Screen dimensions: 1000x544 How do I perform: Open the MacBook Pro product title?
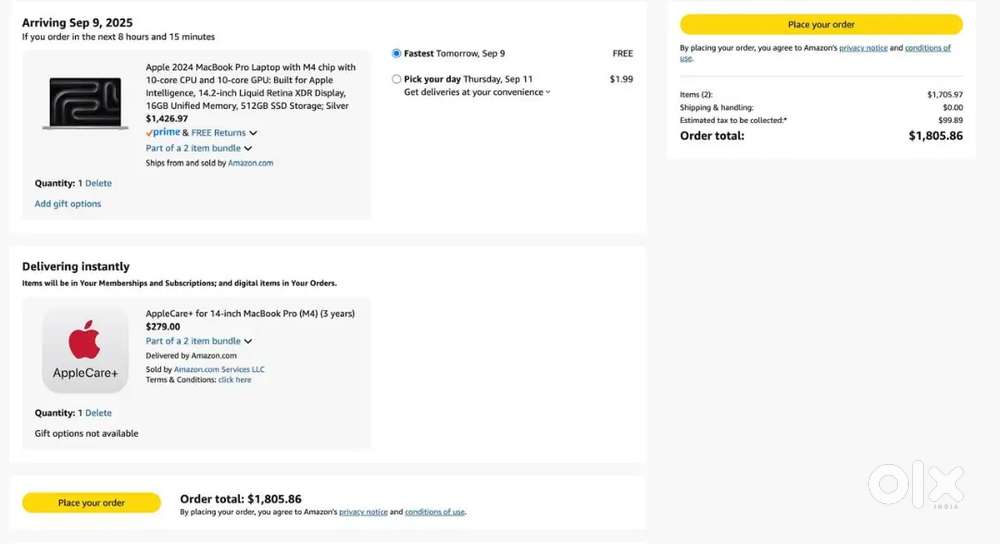[251, 86]
